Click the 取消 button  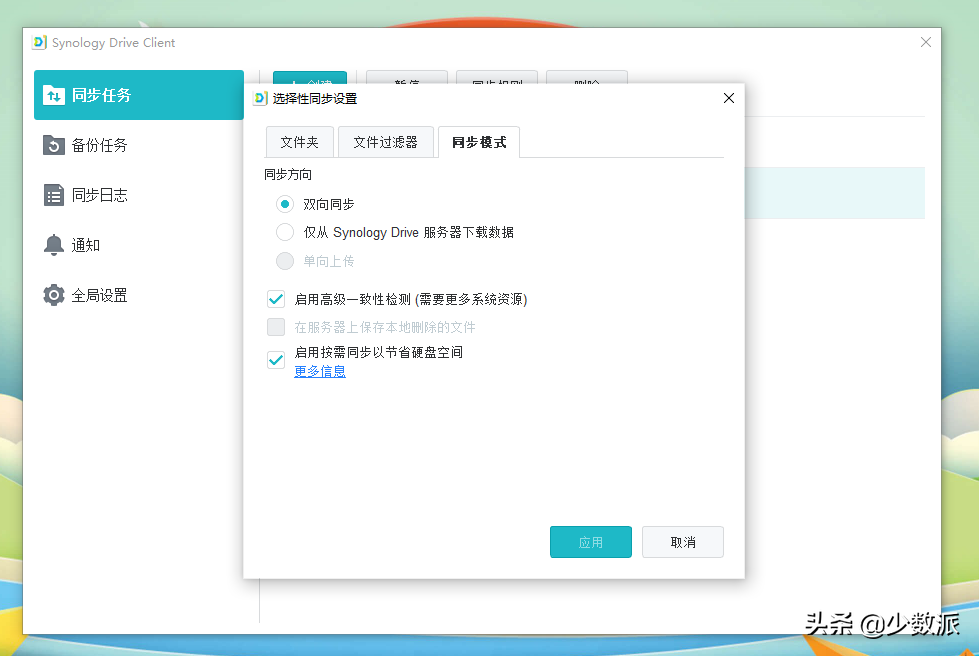pyautogui.click(x=682, y=542)
